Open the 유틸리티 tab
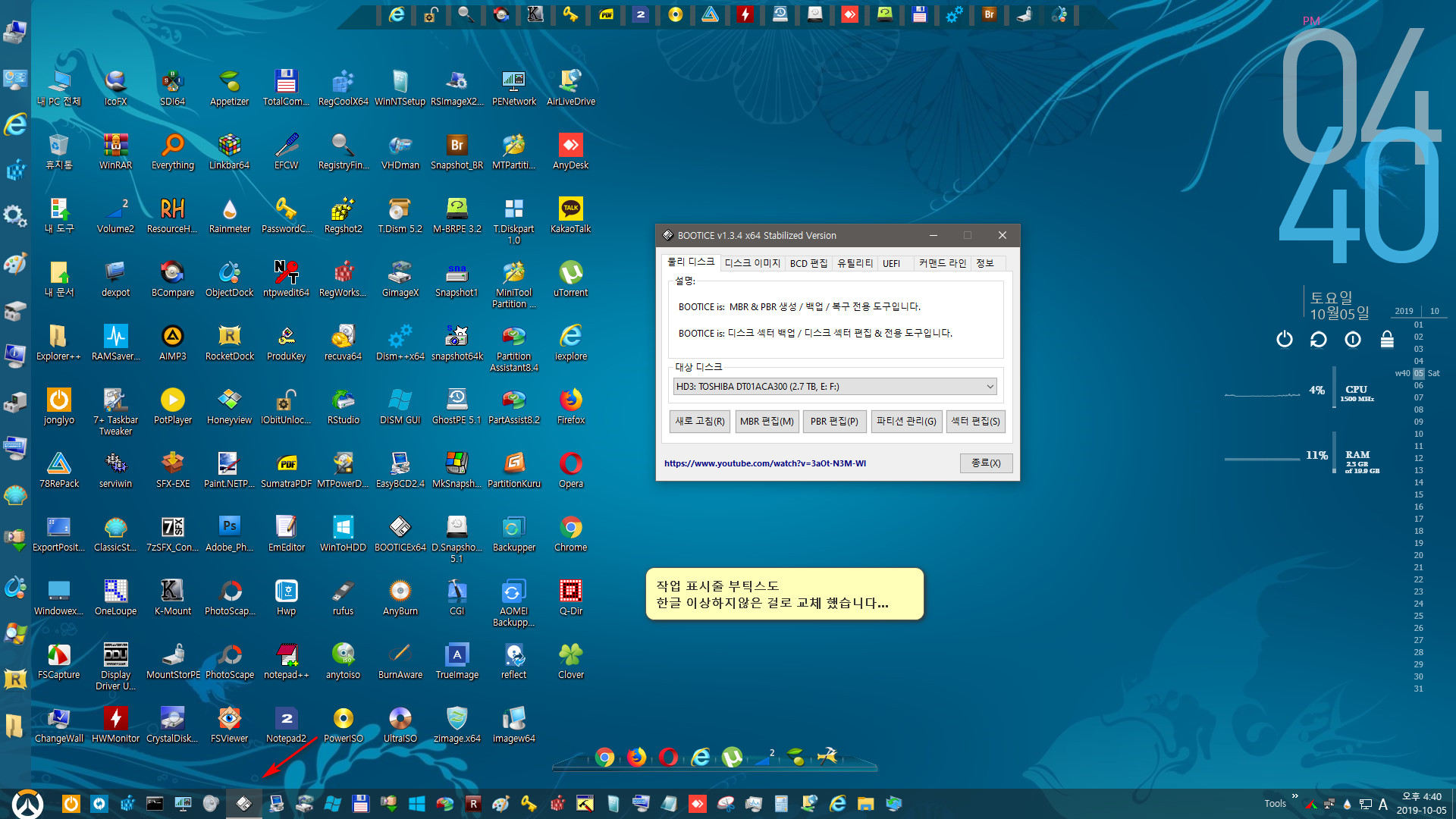 click(855, 263)
